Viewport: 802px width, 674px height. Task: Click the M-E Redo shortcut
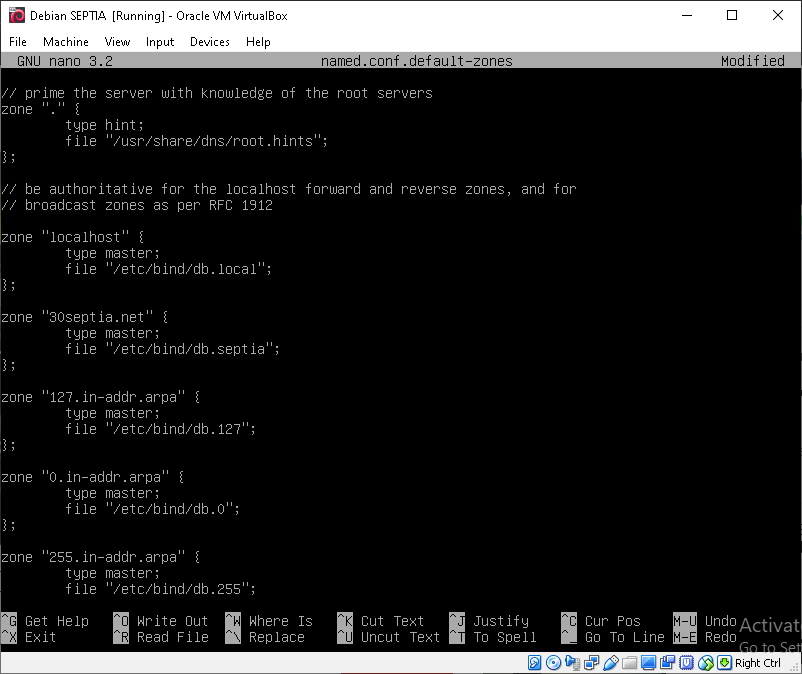click(x=705, y=637)
